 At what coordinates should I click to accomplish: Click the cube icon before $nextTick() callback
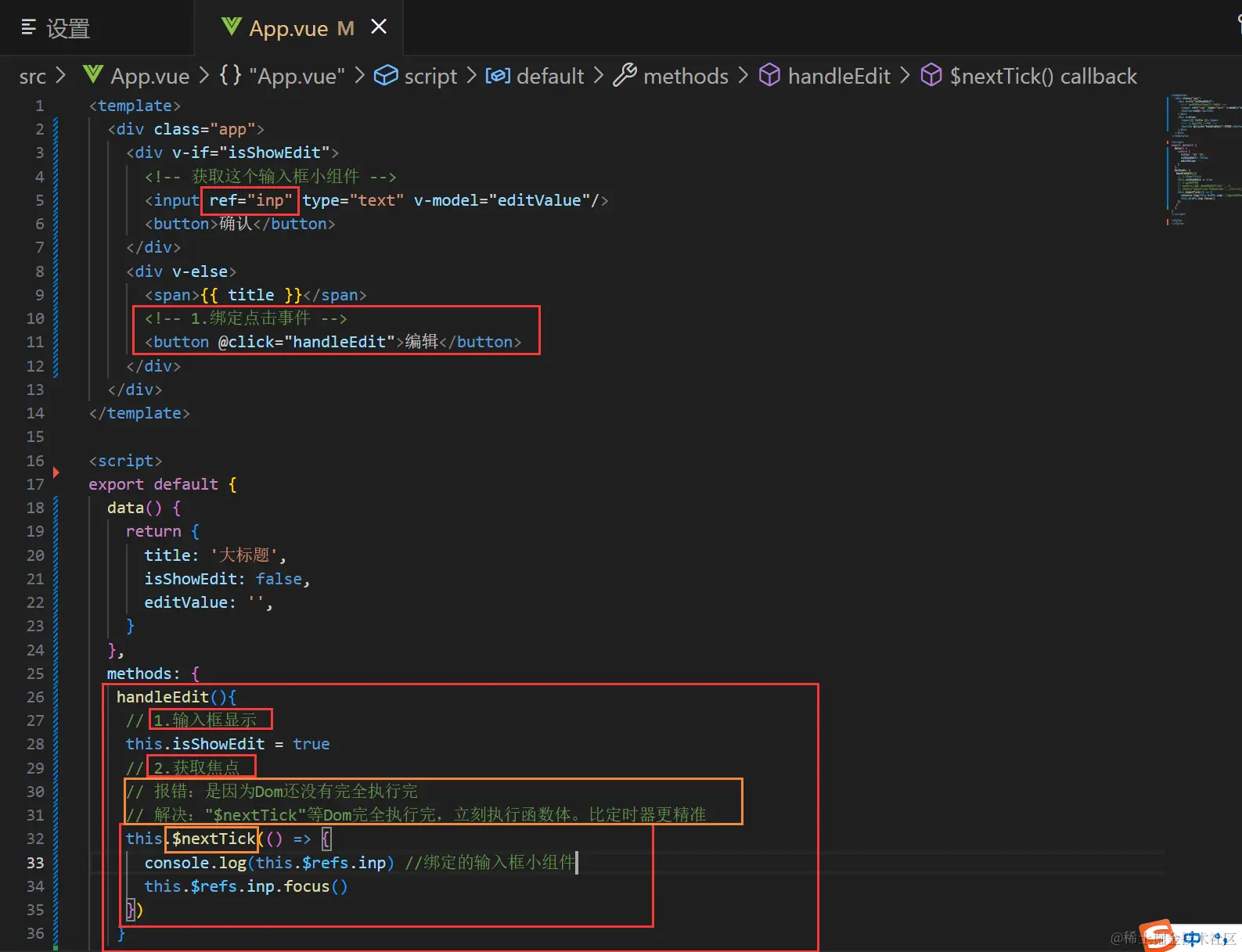(931, 75)
